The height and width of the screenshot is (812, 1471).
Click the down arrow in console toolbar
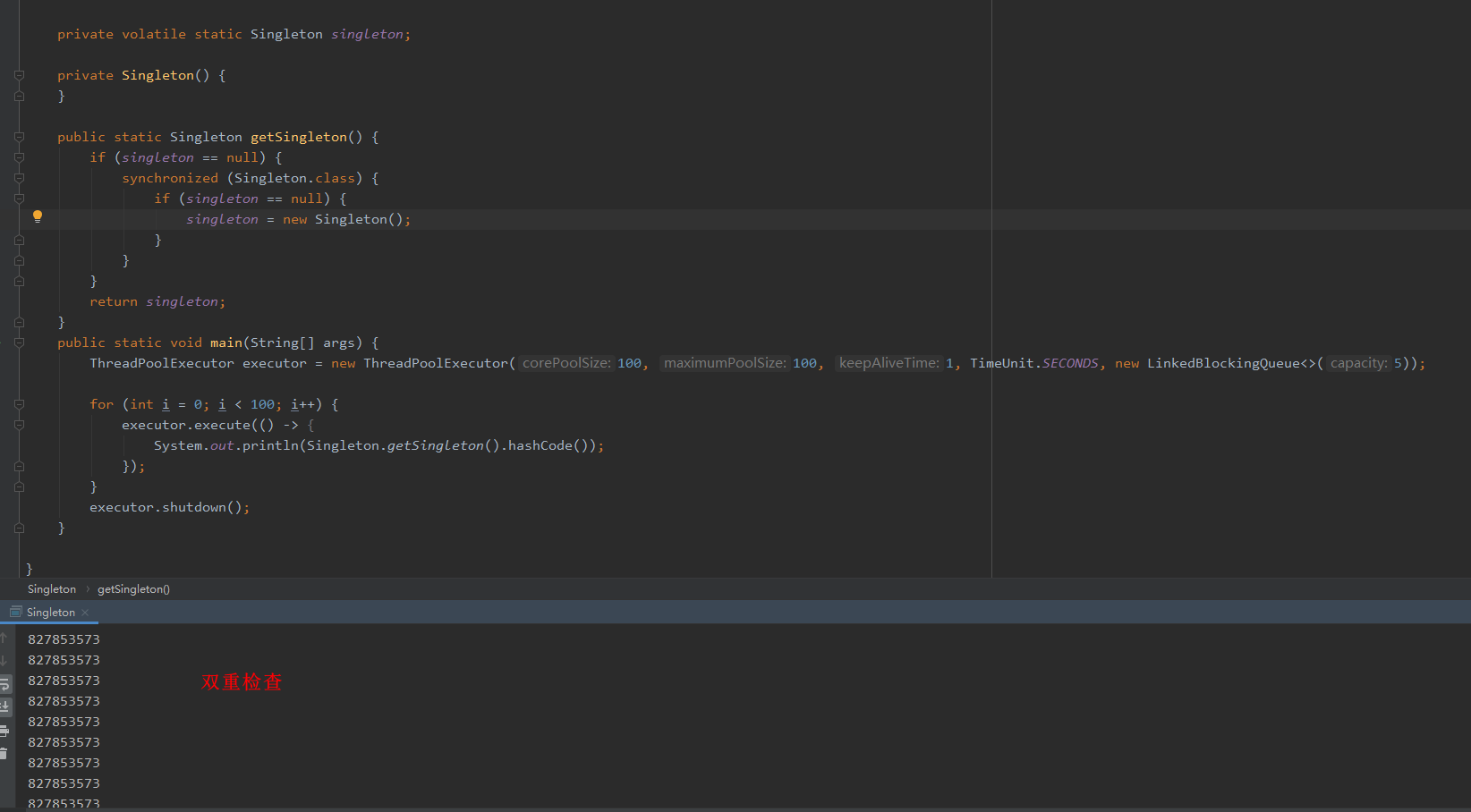coord(4,660)
